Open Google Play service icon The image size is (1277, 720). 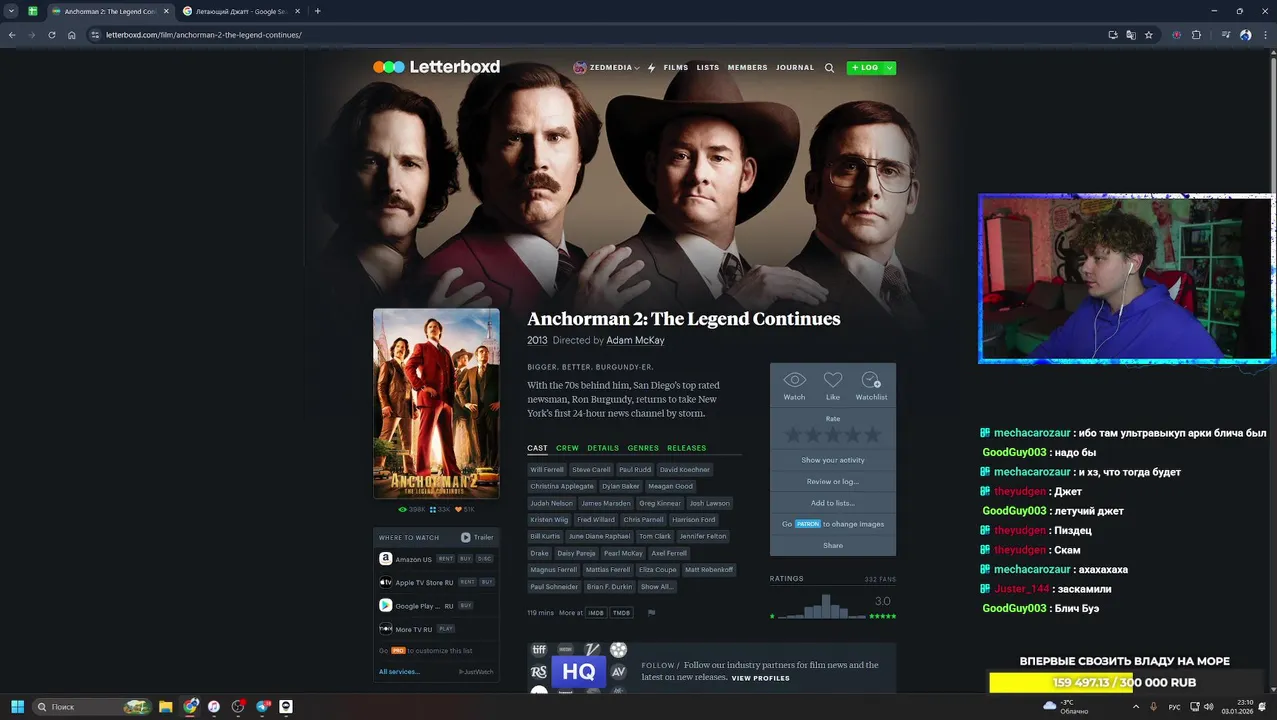(x=385, y=605)
